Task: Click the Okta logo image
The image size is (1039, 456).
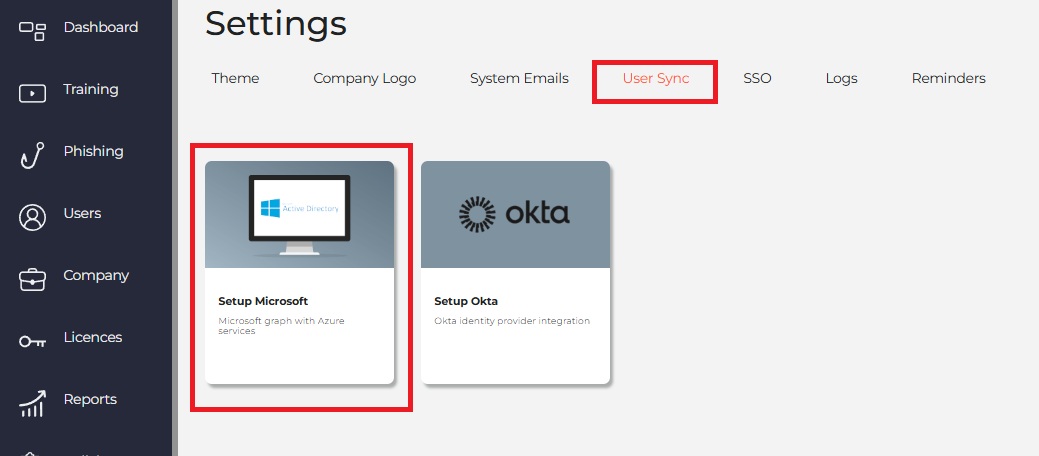Action: (x=515, y=214)
